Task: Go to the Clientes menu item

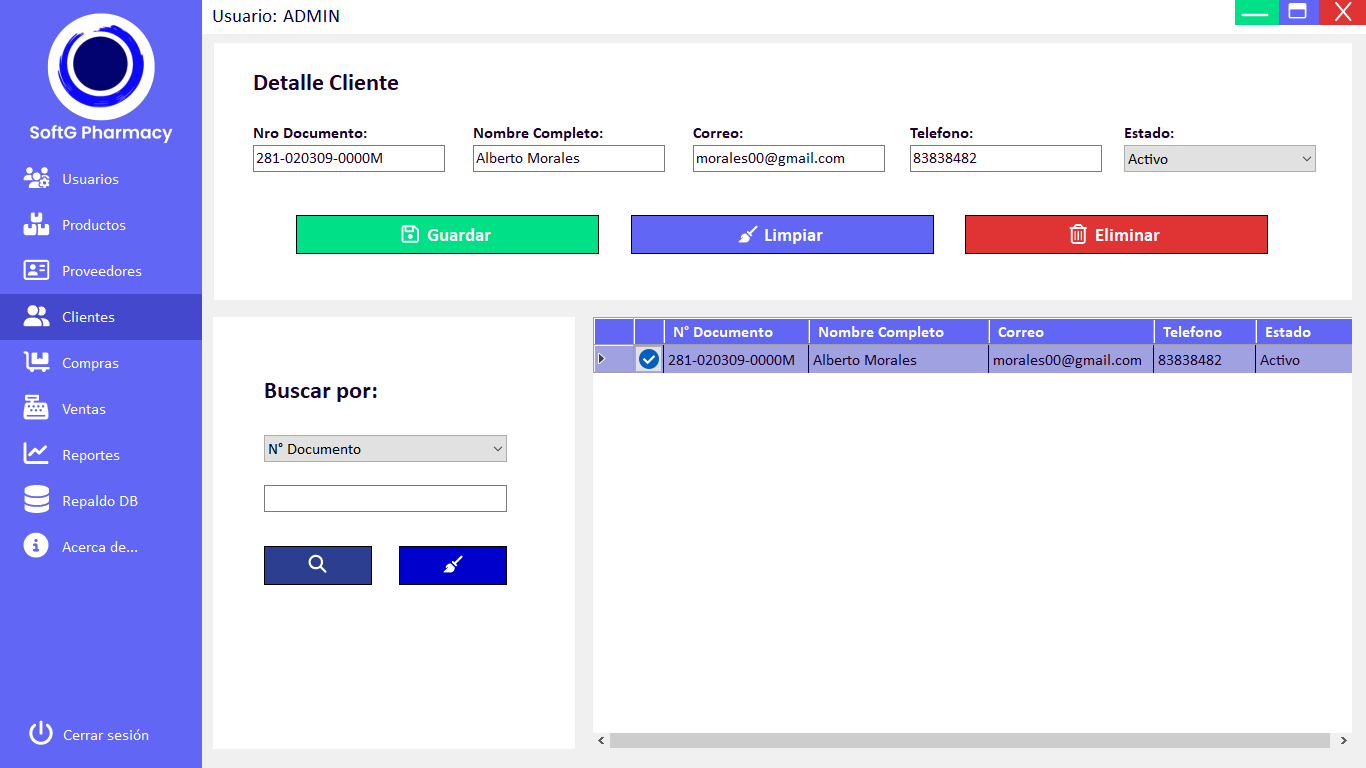Action: pos(88,317)
